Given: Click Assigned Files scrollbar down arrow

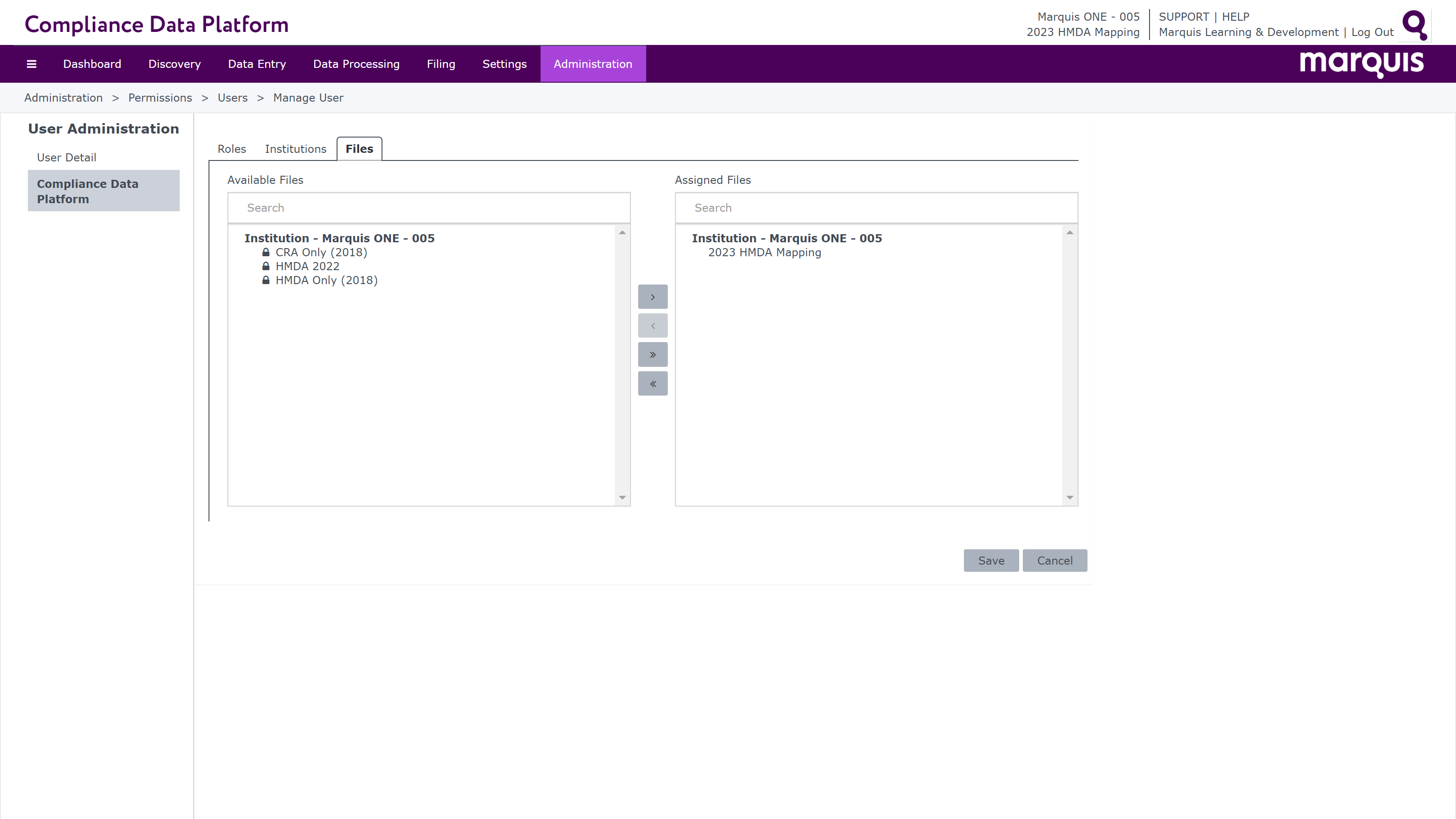Looking at the screenshot, I should coord(1070,498).
